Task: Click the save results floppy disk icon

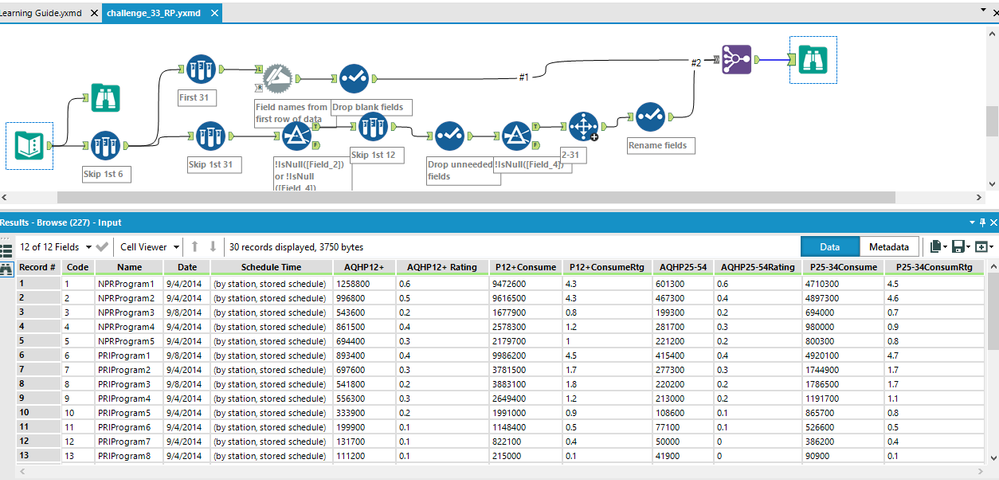Action: pos(956,247)
